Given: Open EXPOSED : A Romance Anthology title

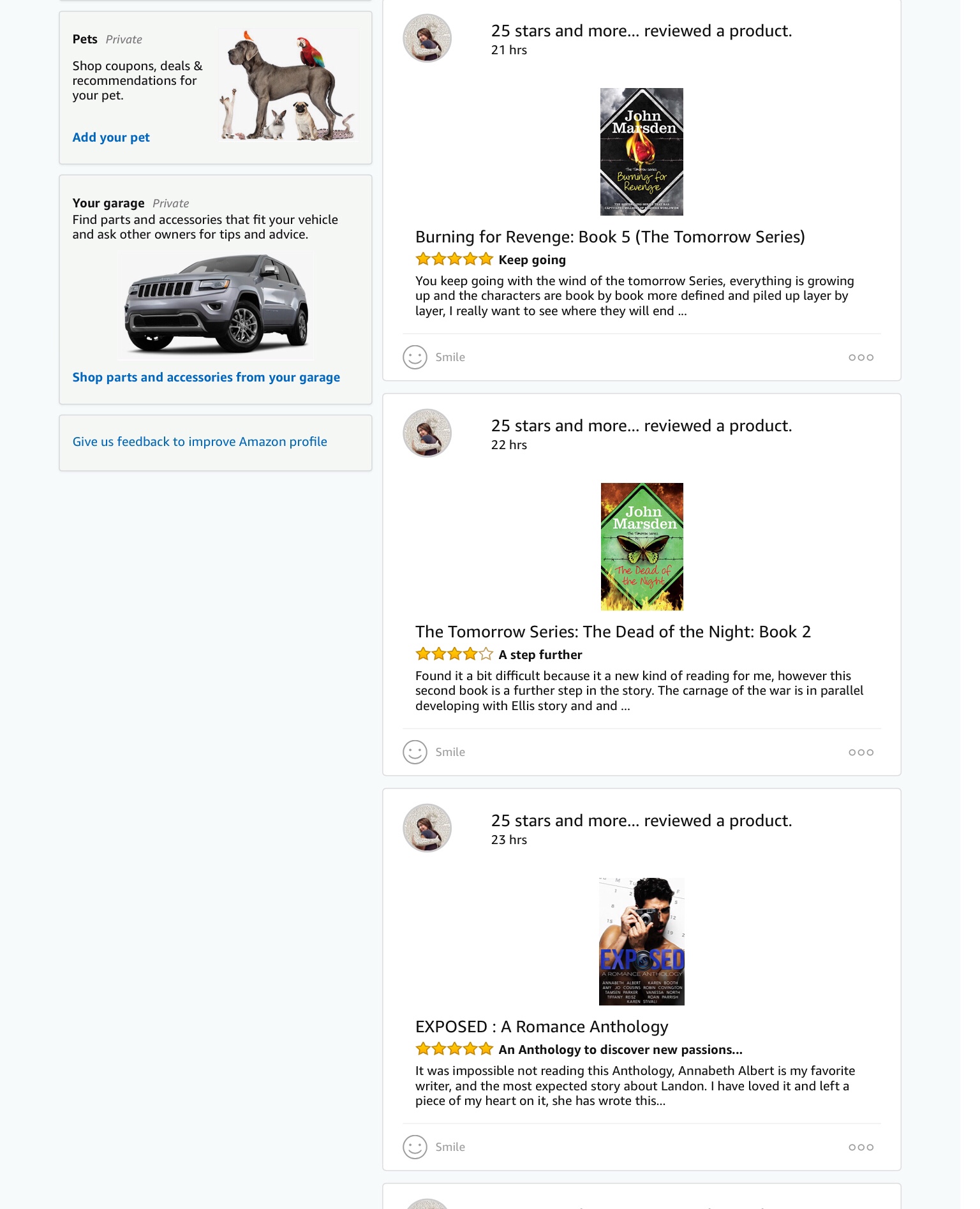Looking at the screenshot, I should [542, 1027].
